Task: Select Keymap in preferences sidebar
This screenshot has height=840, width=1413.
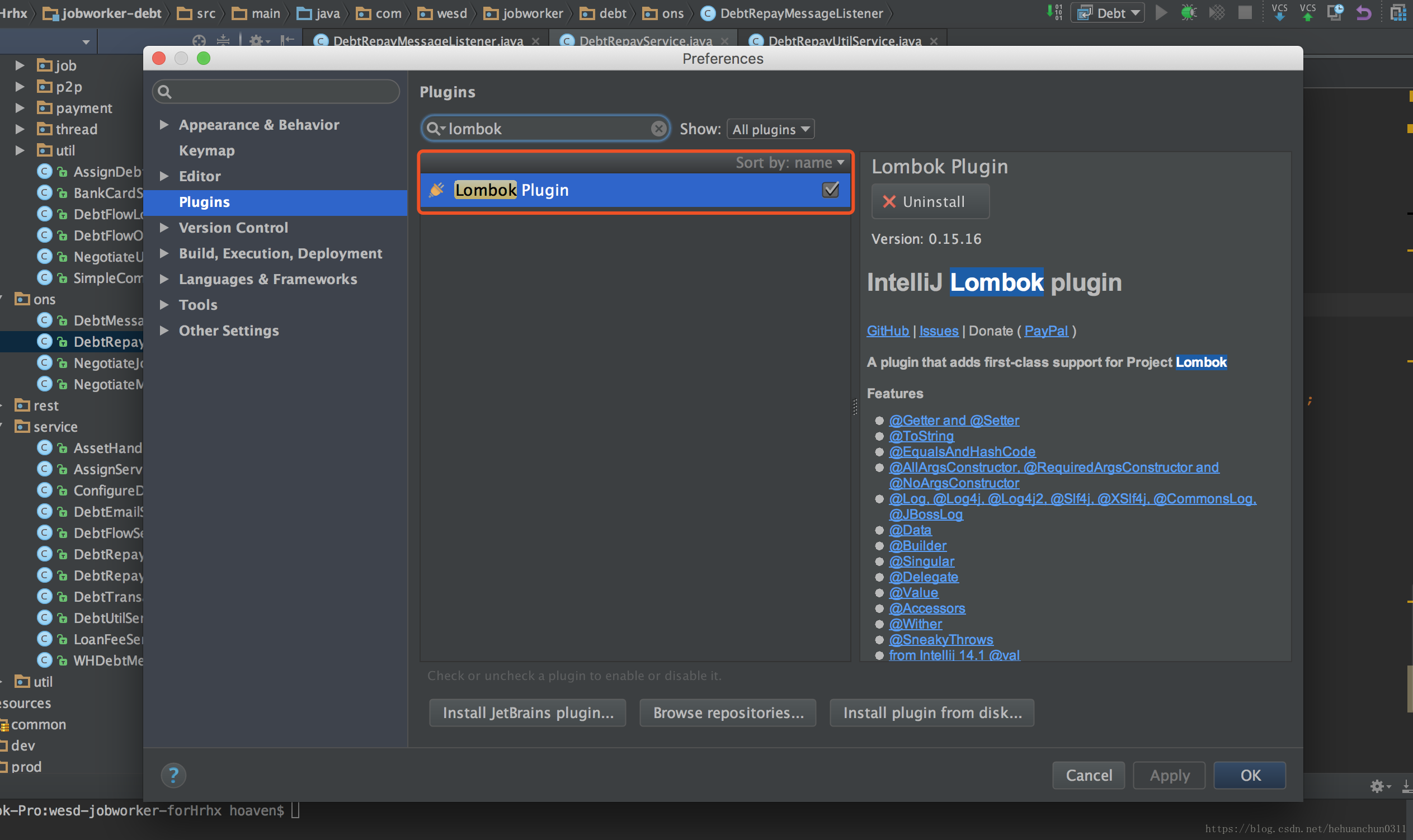Action: (x=206, y=150)
